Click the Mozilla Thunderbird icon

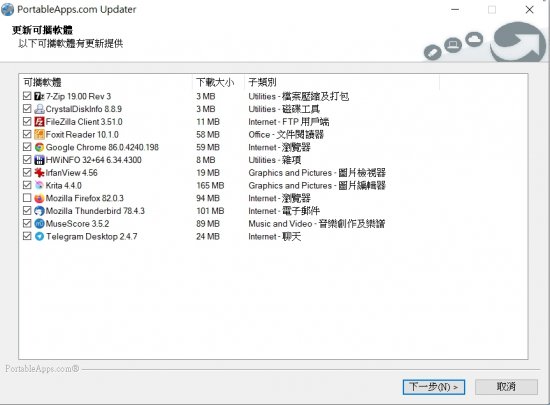coord(39,211)
